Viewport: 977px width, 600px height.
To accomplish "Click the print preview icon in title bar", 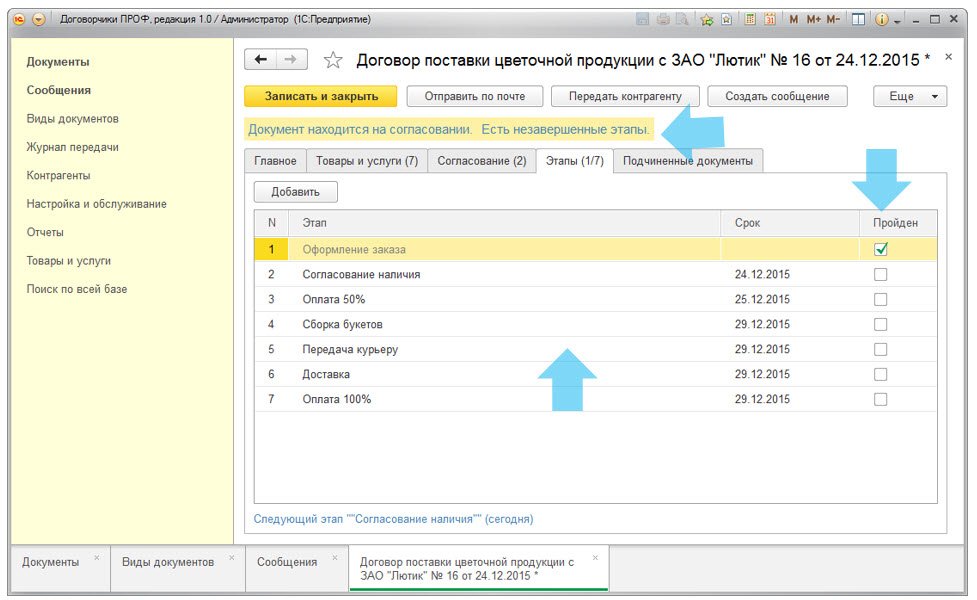I will pos(683,19).
